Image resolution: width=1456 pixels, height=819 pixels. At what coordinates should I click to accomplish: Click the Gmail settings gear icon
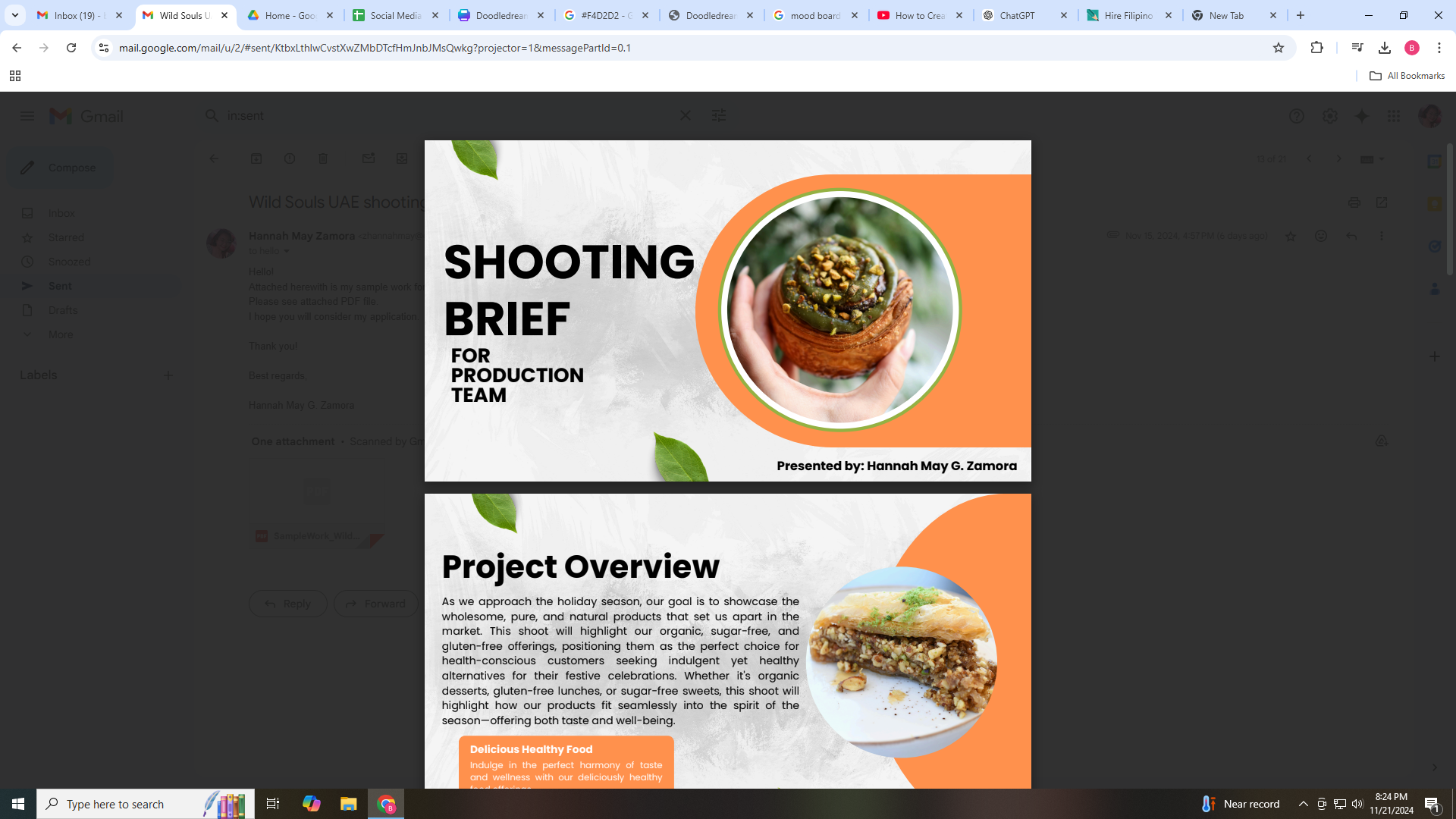[x=1329, y=116]
